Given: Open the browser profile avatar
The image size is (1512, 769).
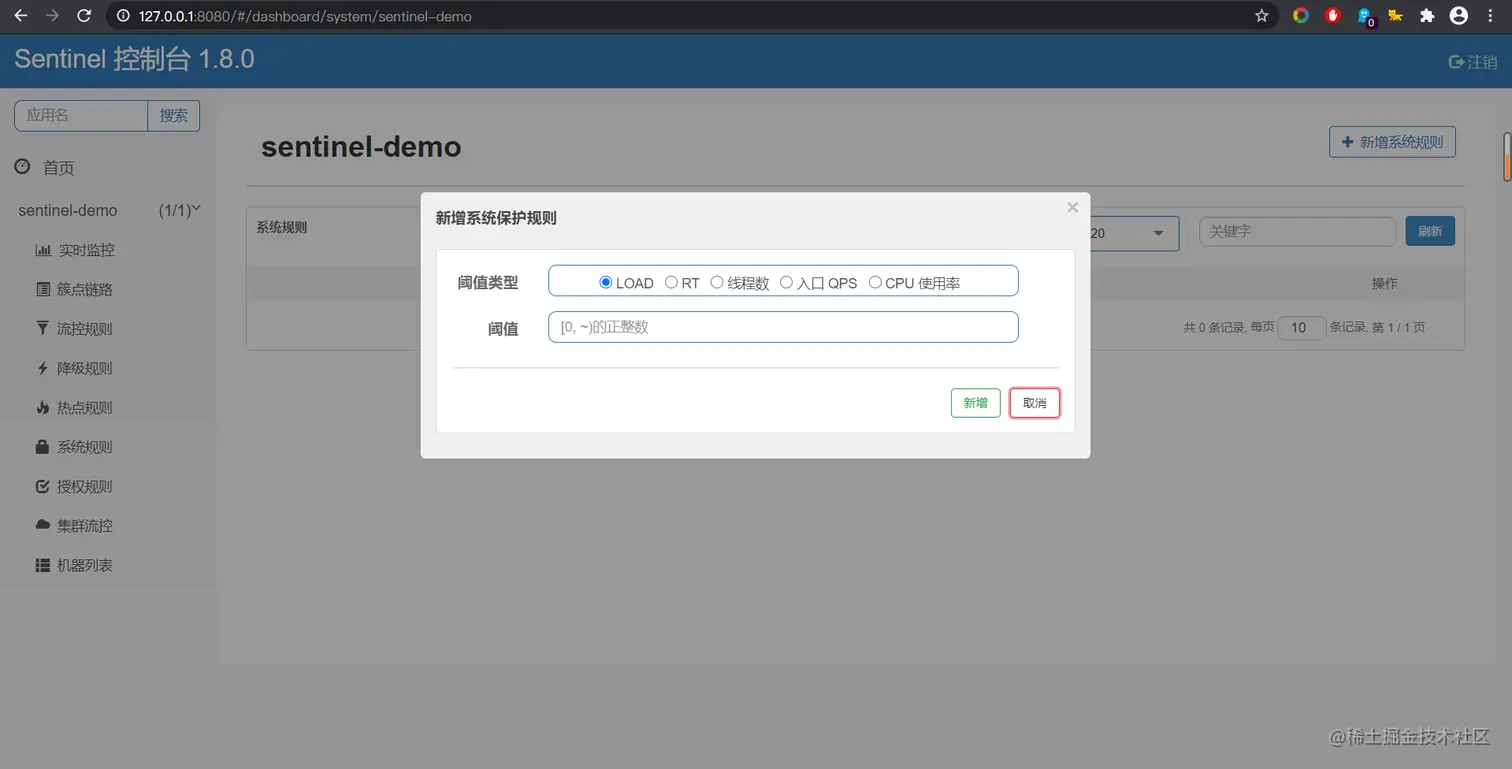Looking at the screenshot, I should pos(1459,16).
